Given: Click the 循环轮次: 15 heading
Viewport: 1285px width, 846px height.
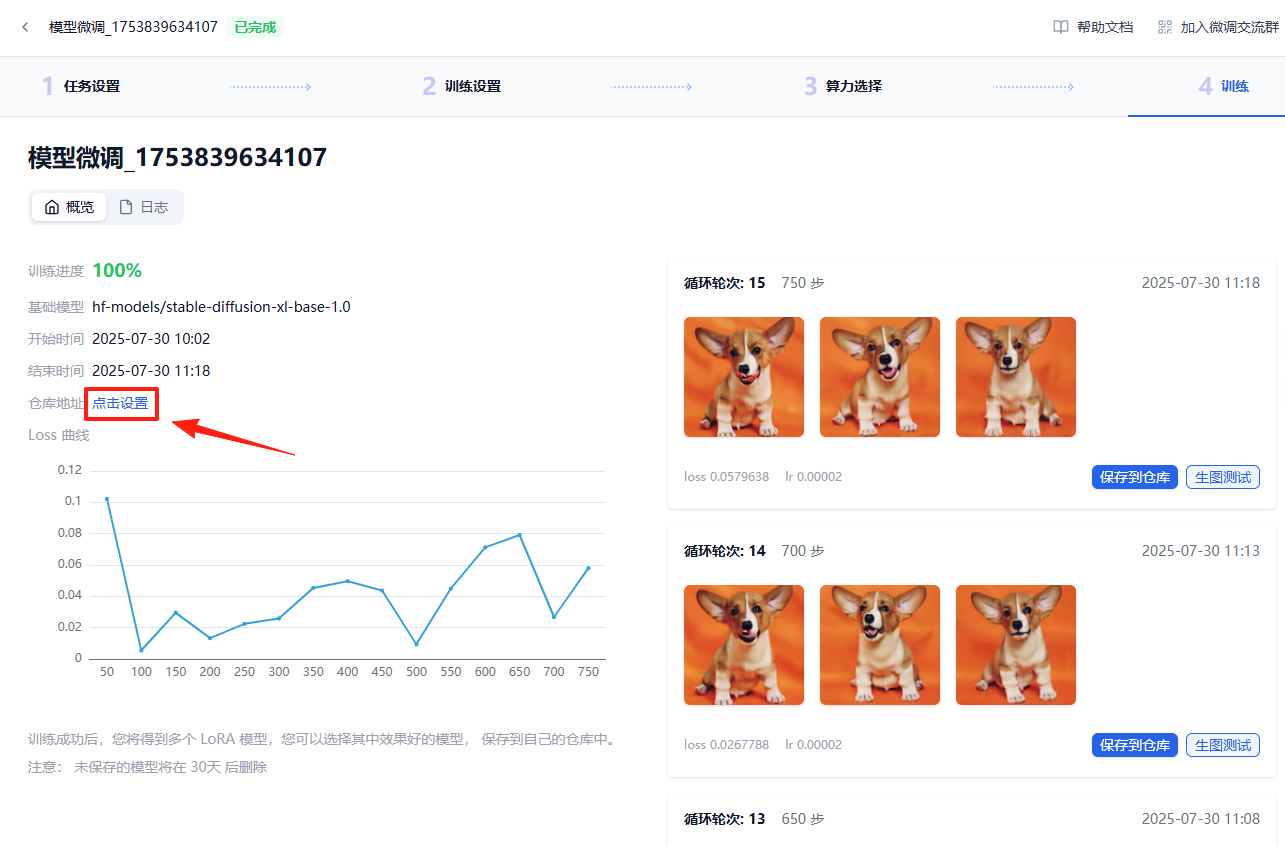Looking at the screenshot, I should 725,283.
